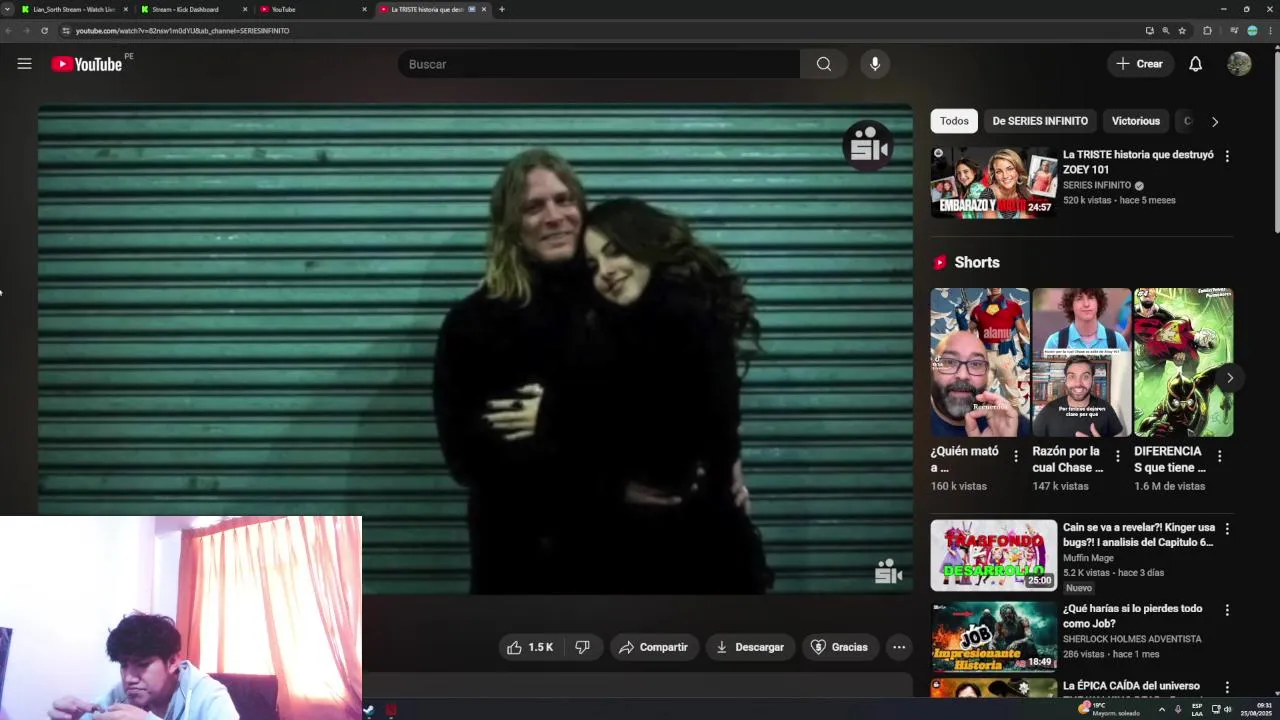Open DIFERENCIAS short thumbnail
Screen dimensions: 1280x720
point(1183,362)
